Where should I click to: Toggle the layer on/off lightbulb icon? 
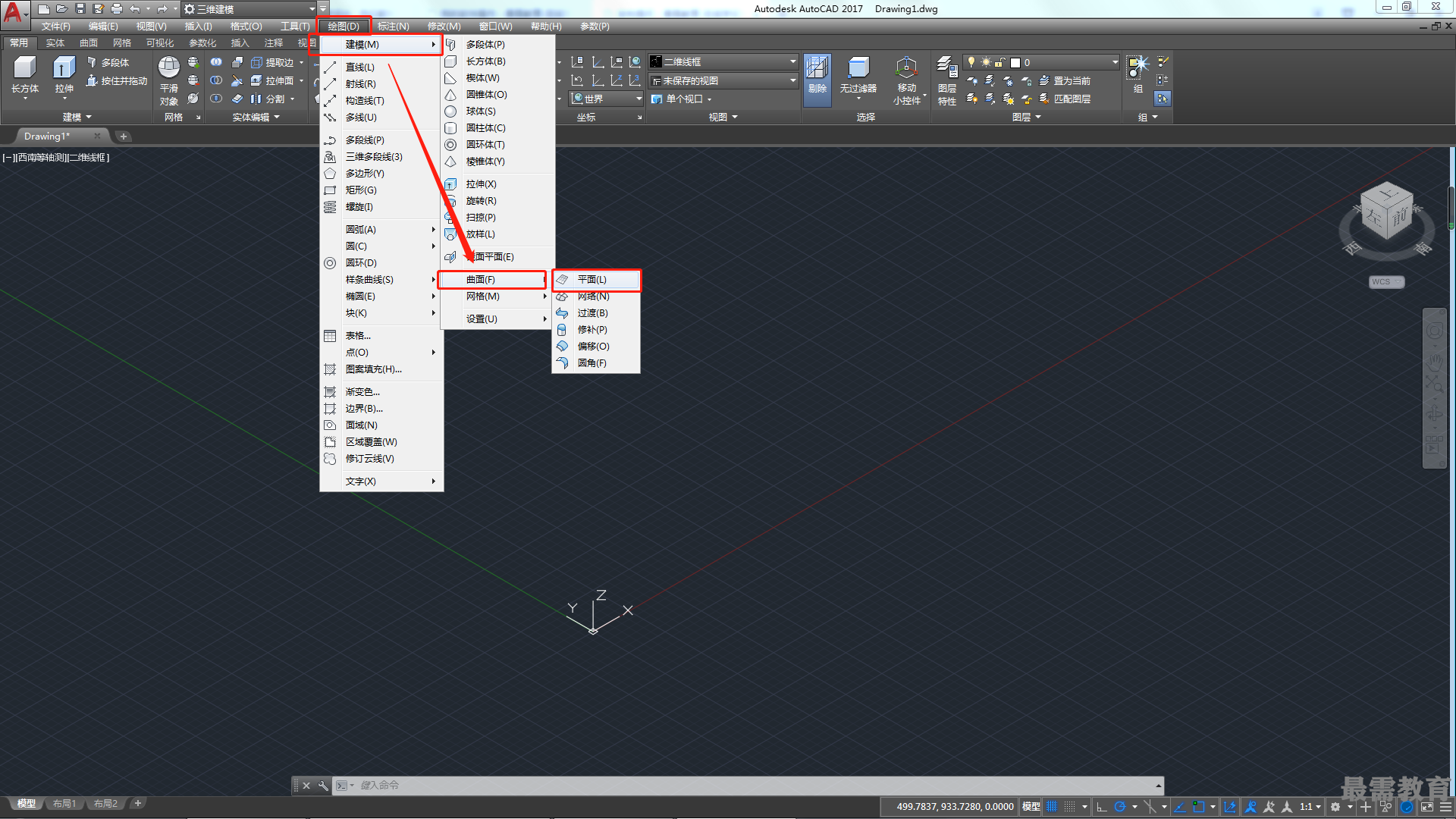(971, 62)
